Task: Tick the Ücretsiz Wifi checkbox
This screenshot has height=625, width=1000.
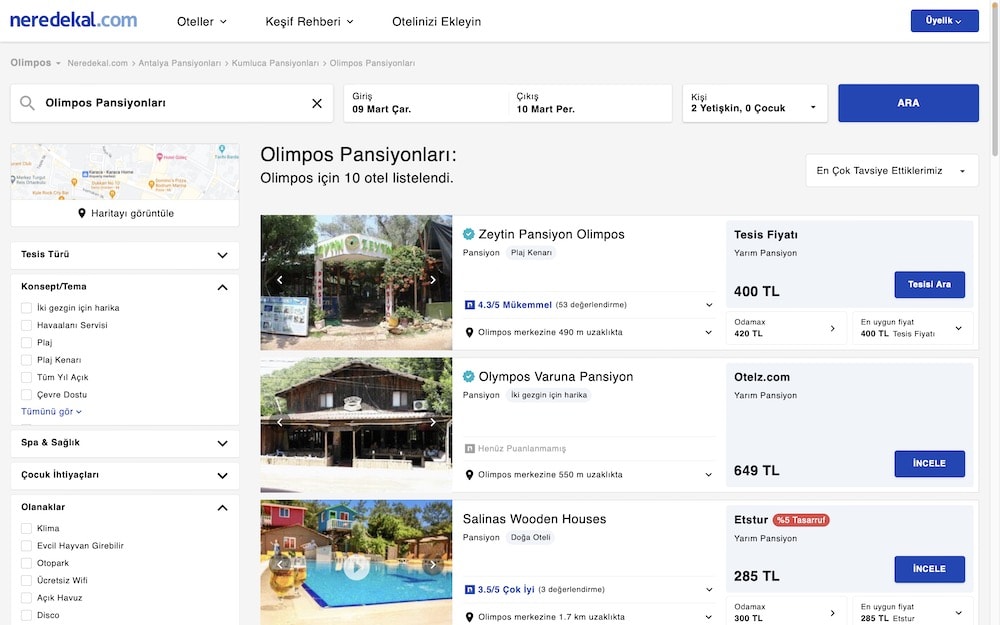Action: coord(27,580)
